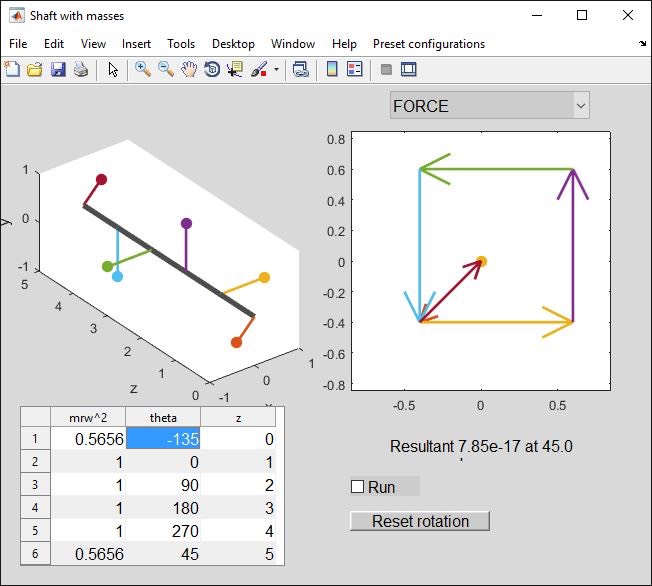
Task: Print the figure using the printer icon
Action: pyautogui.click(x=80, y=69)
